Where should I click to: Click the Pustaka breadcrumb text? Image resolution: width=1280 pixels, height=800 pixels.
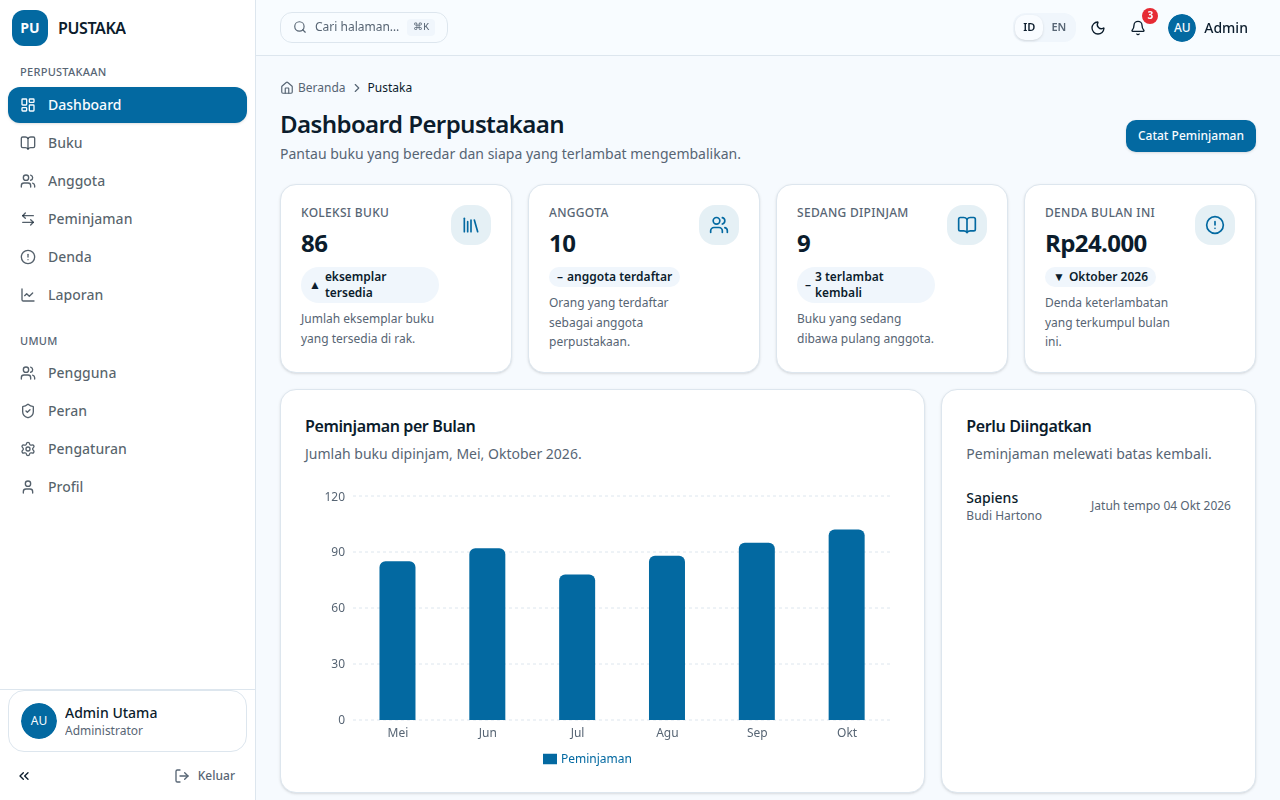390,88
